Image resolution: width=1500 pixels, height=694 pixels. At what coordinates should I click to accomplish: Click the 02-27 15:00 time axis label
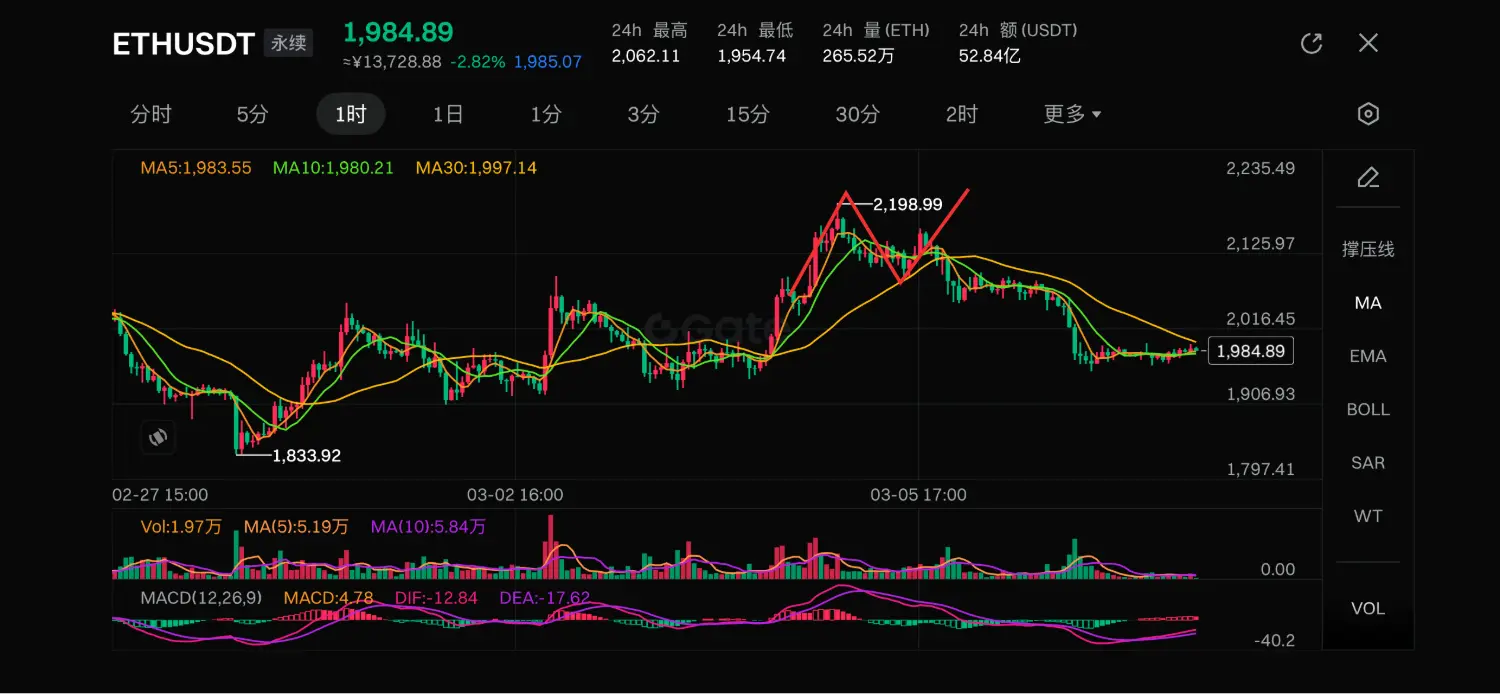click(x=160, y=495)
